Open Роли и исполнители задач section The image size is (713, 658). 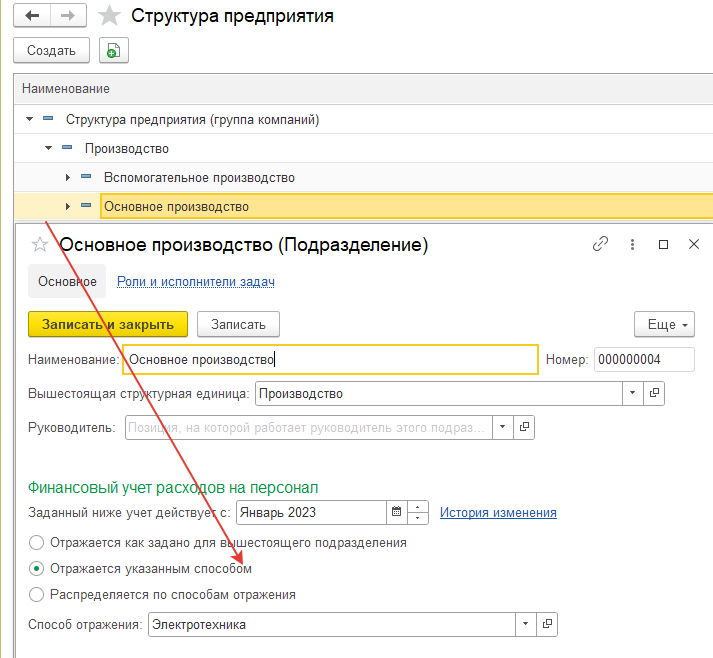[x=196, y=281]
